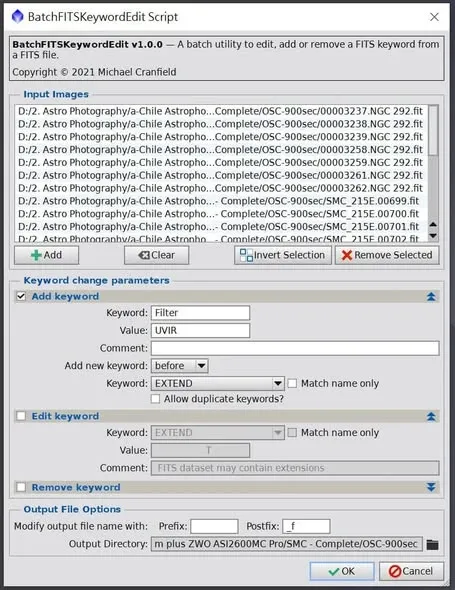Click Remove Selected with red X
455x590 pixels.
[387, 255]
